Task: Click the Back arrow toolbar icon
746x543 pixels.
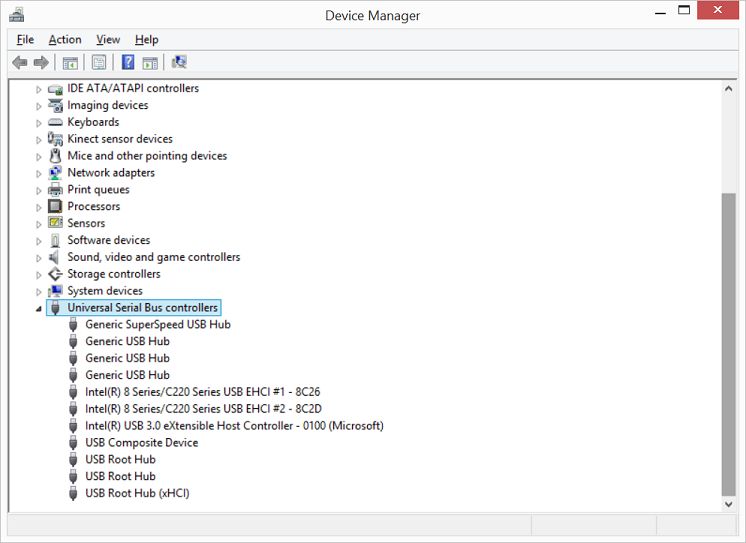Action: [20, 62]
